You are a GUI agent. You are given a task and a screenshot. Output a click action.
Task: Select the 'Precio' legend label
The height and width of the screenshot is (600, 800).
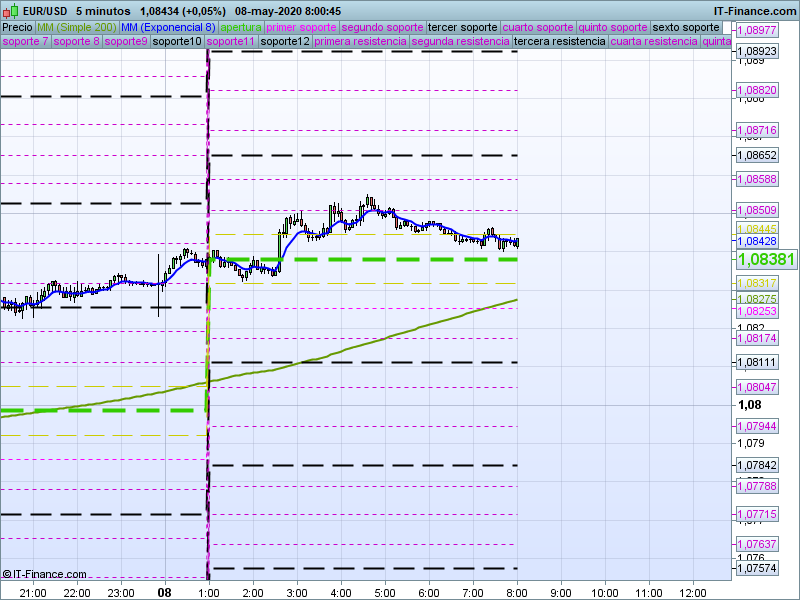pyautogui.click(x=17, y=27)
